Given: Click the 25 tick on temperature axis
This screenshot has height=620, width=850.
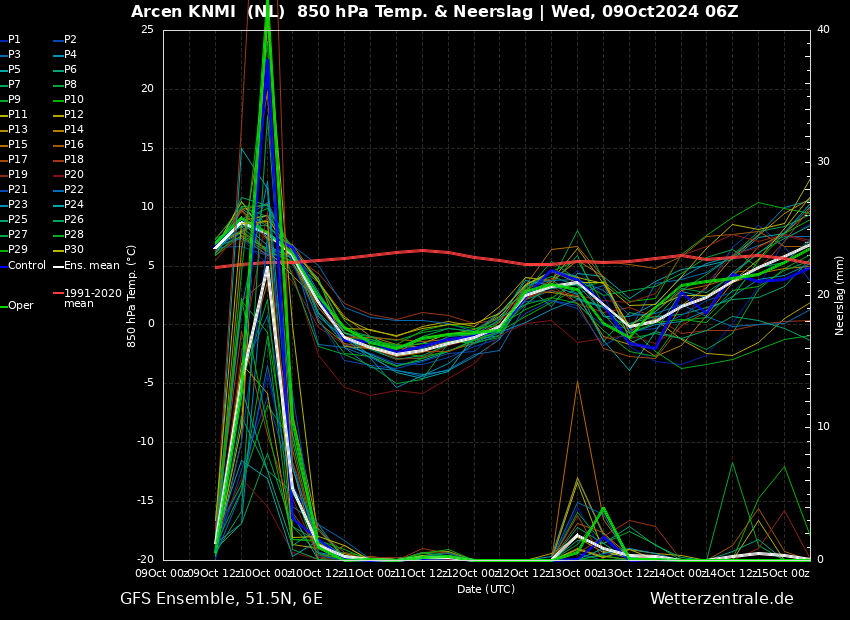Looking at the screenshot, I should point(147,29).
